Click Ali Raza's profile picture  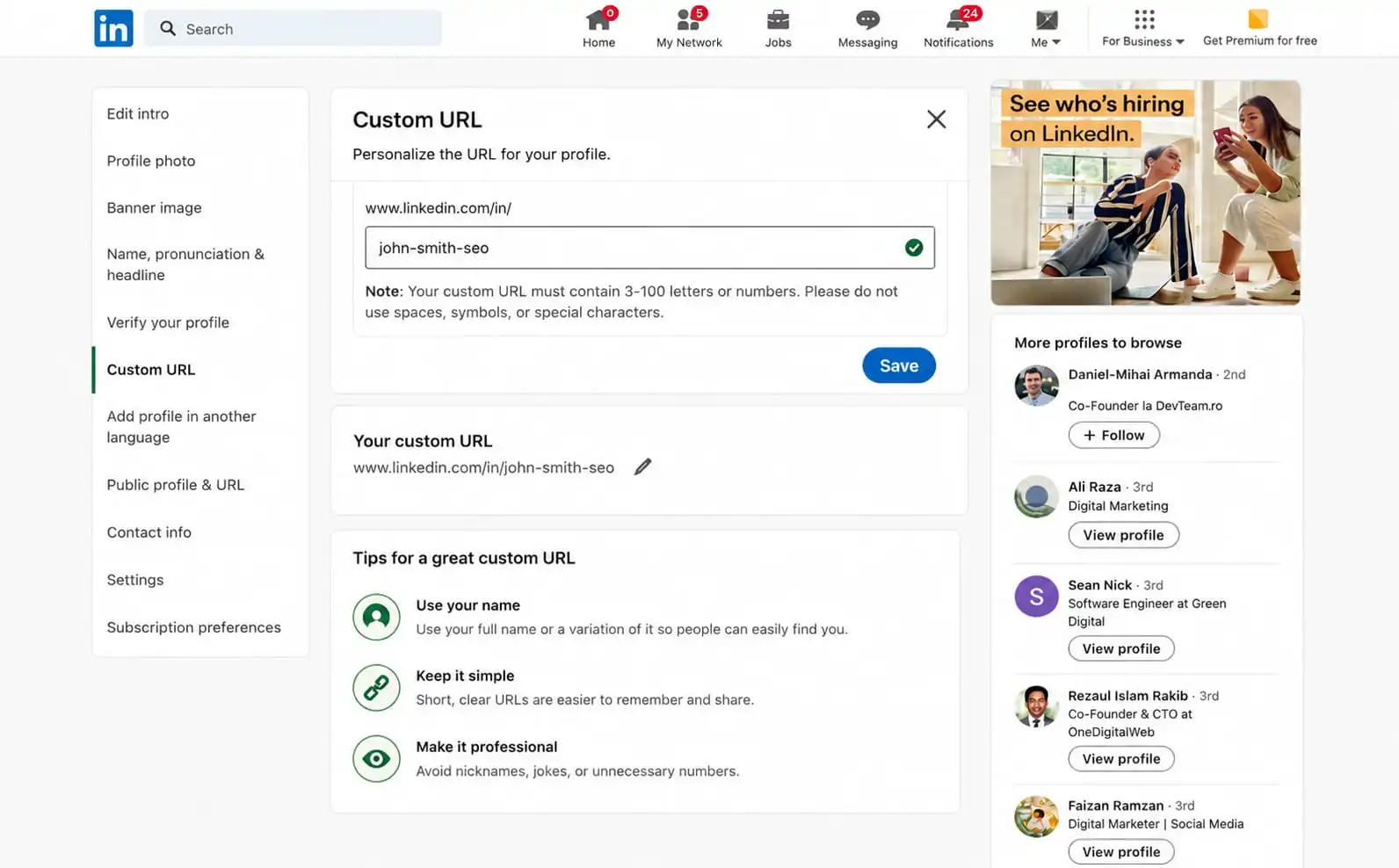[x=1036, y=496]
